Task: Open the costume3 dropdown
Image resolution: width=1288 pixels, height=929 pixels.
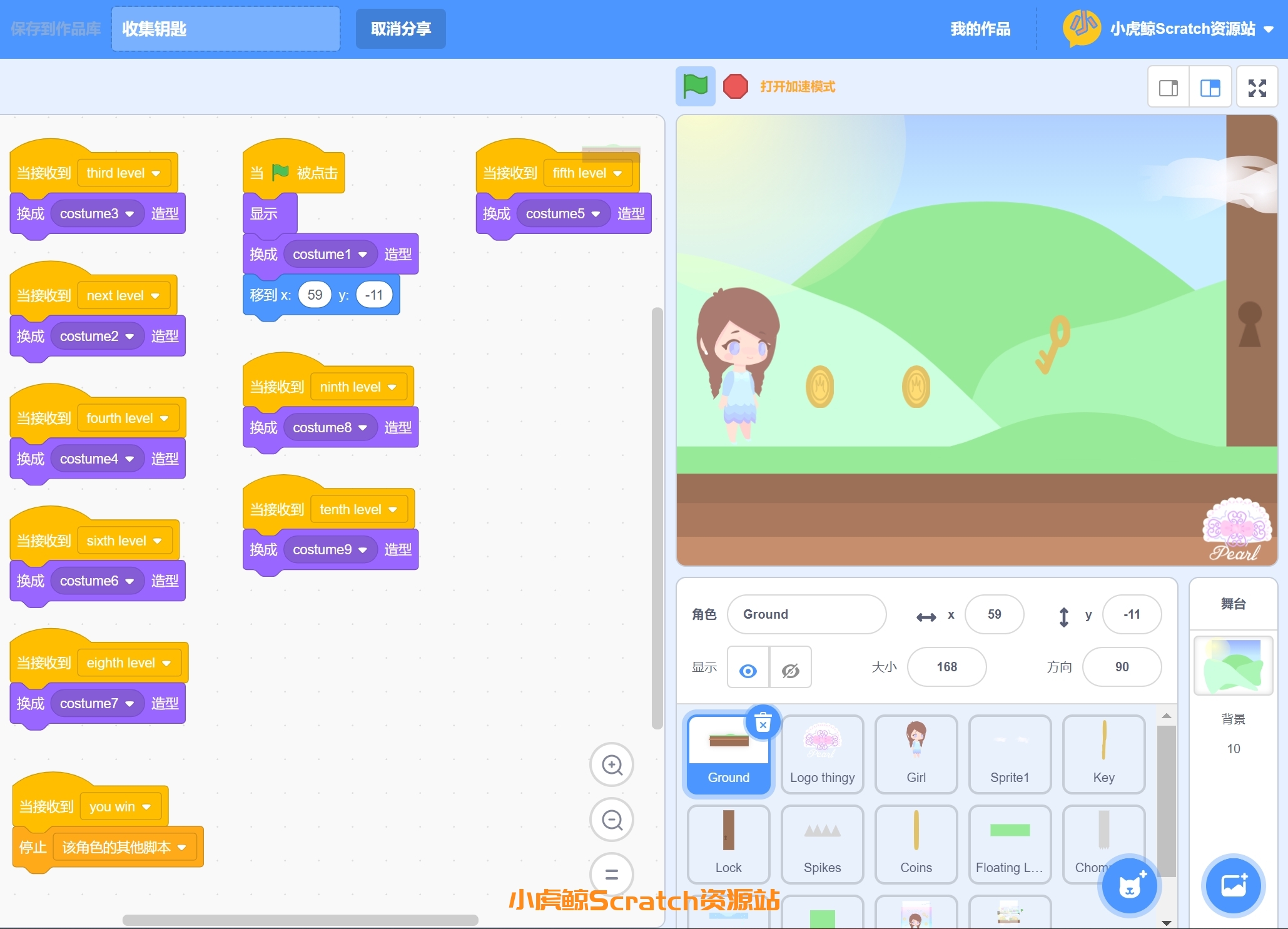Action: (97, 213)
